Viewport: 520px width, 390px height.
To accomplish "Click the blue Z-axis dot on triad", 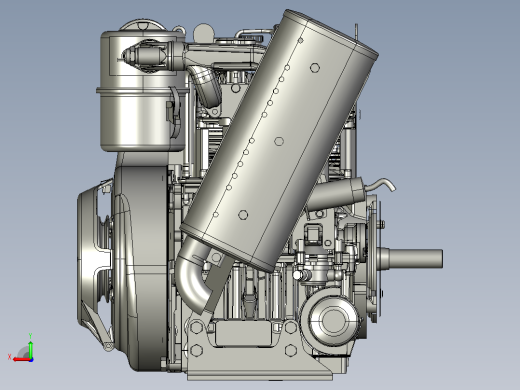I will click(31, 360).
